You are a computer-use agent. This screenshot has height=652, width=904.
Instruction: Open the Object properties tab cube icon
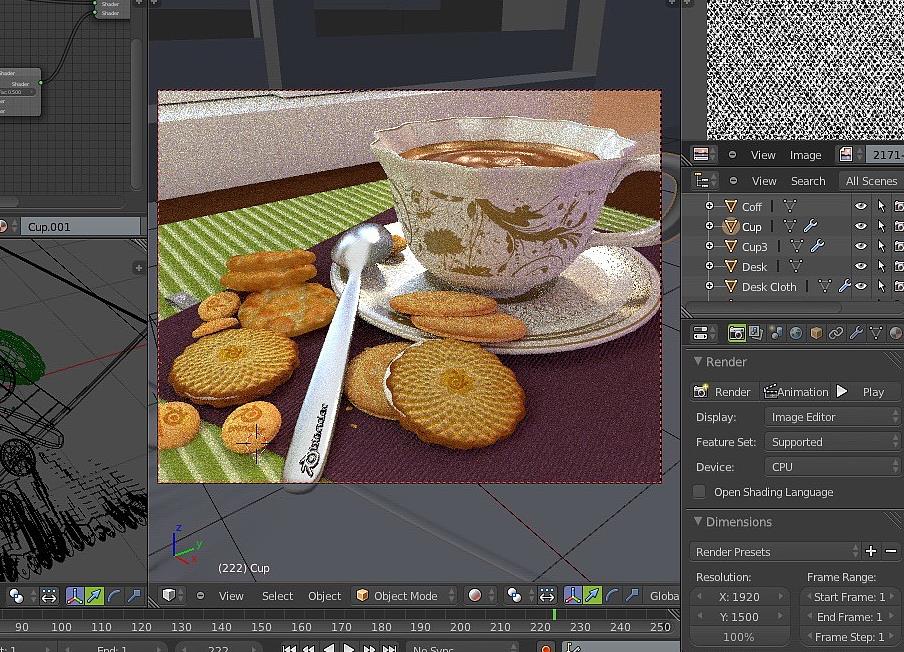(x=816, y=333)
